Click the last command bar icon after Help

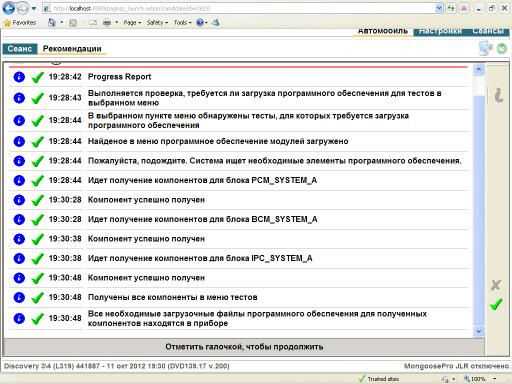click(x=216, y=23)
